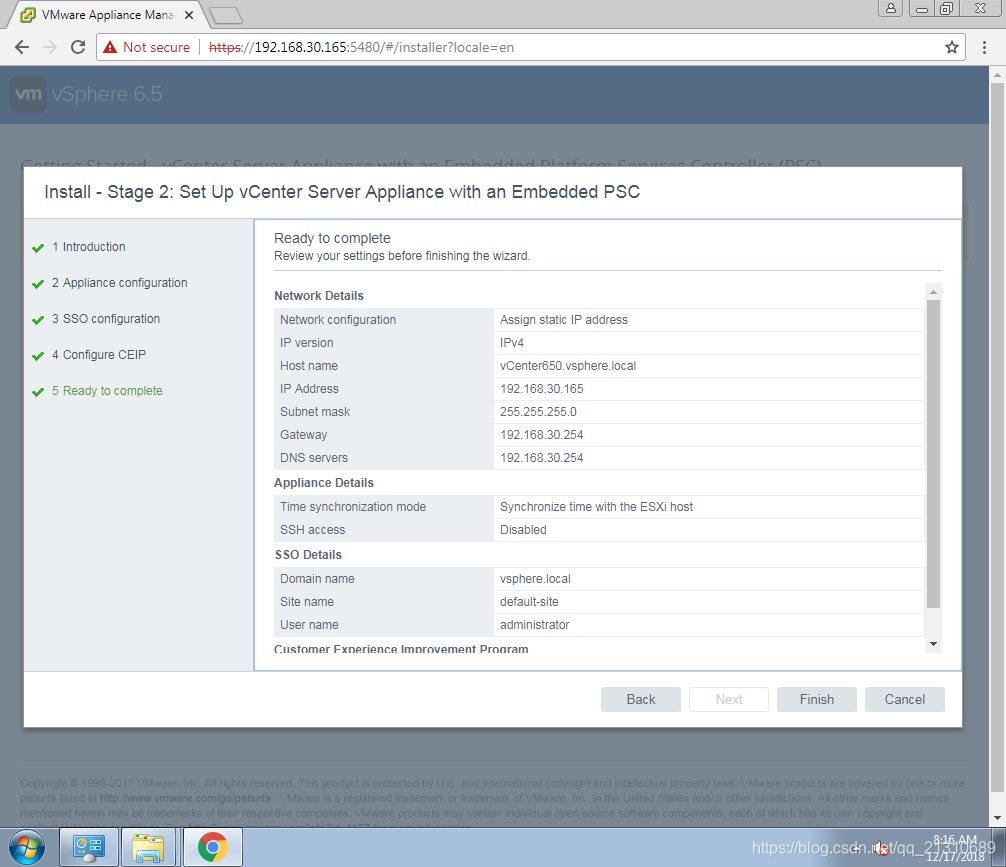Click the Back button
Viewport: 1006px width, 867px height.
click(x=640, y=700)
